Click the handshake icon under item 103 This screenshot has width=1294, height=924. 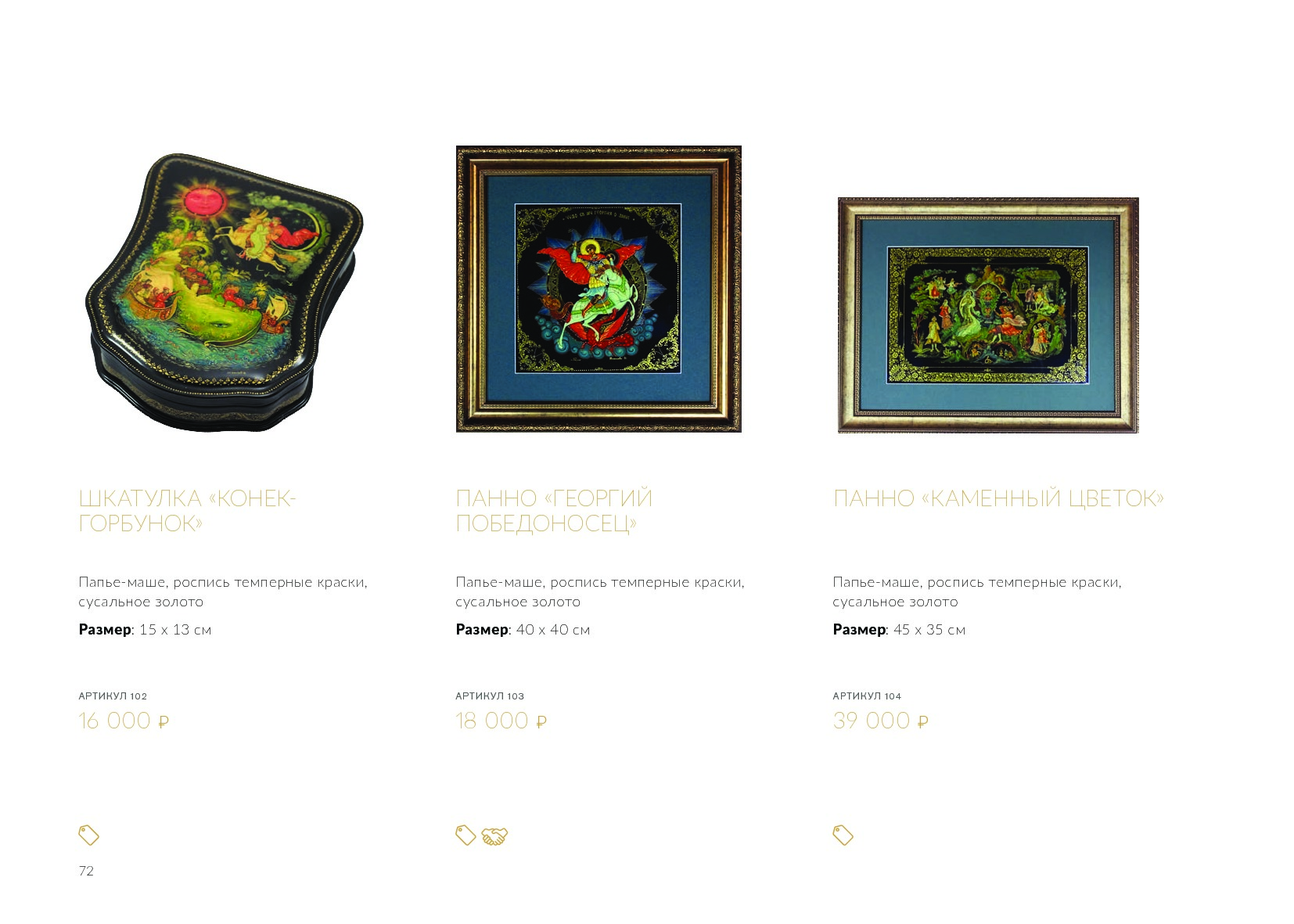click(494, 836)
